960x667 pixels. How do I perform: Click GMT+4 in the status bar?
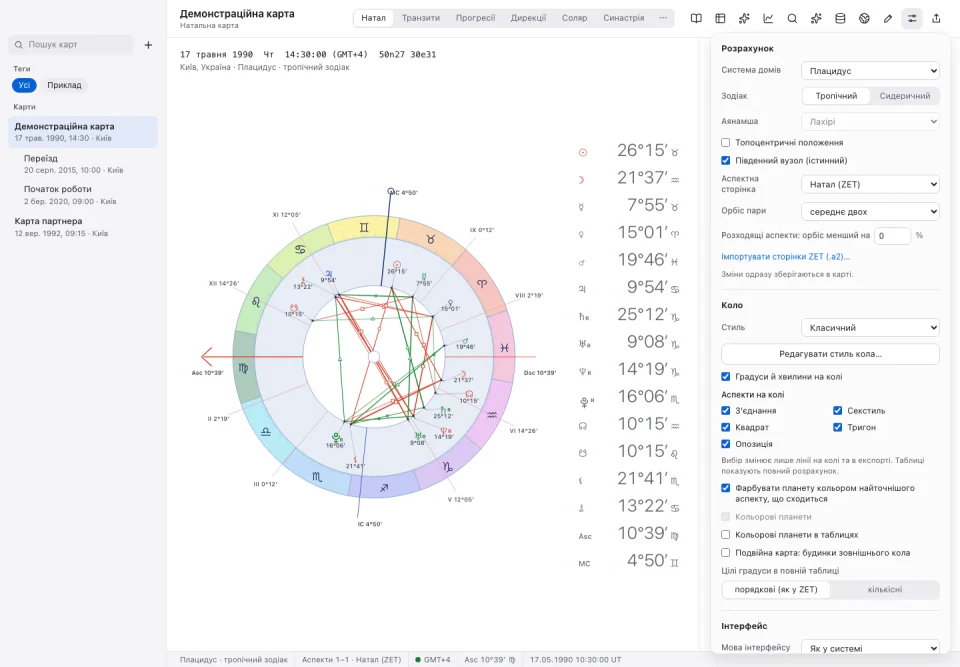tap(432, 660)
